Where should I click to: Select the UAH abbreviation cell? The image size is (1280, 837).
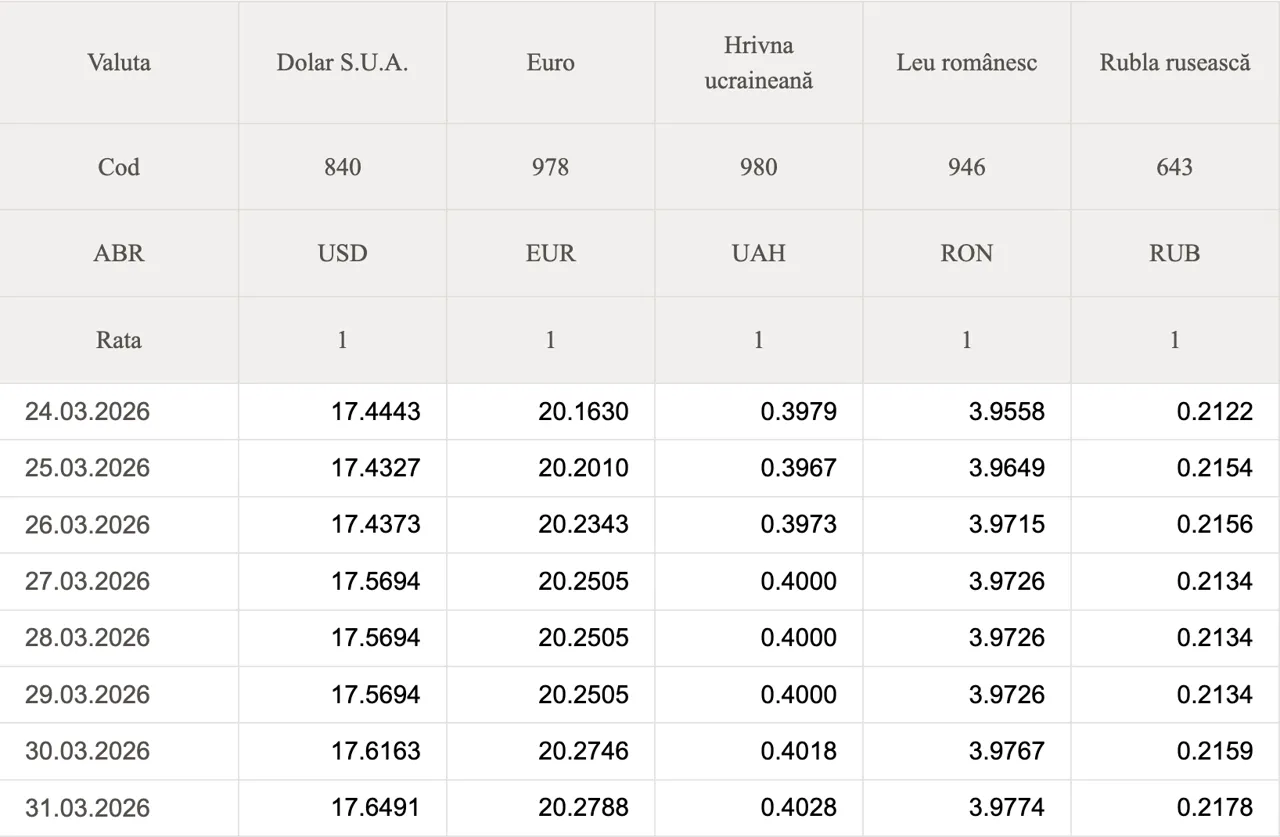point(758,253)
